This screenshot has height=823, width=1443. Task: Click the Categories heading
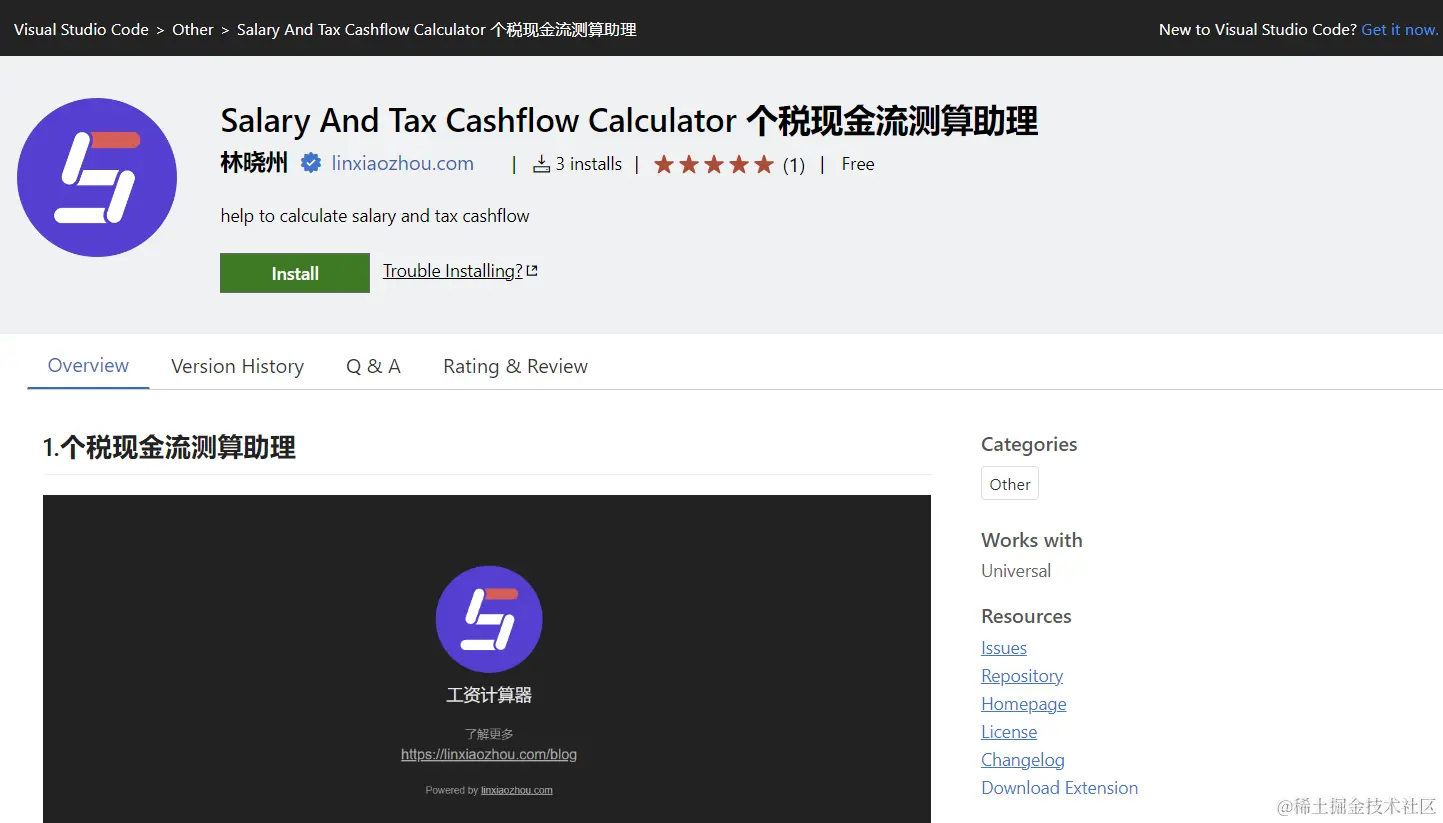(1029, 444)
